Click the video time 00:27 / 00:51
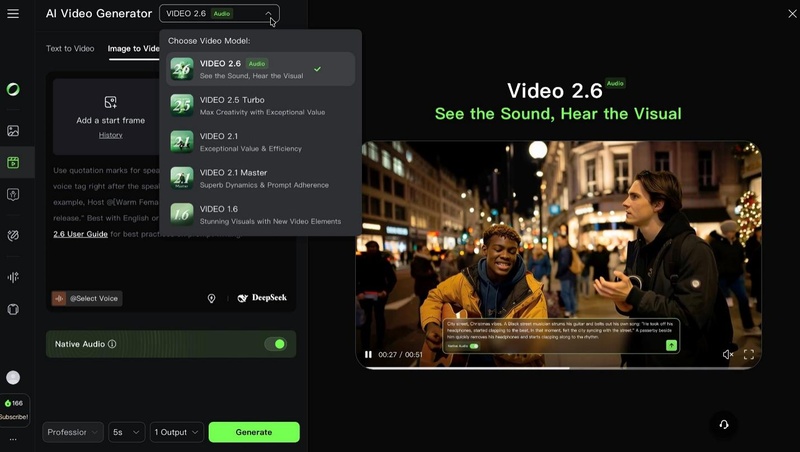 tap(401, 355)
